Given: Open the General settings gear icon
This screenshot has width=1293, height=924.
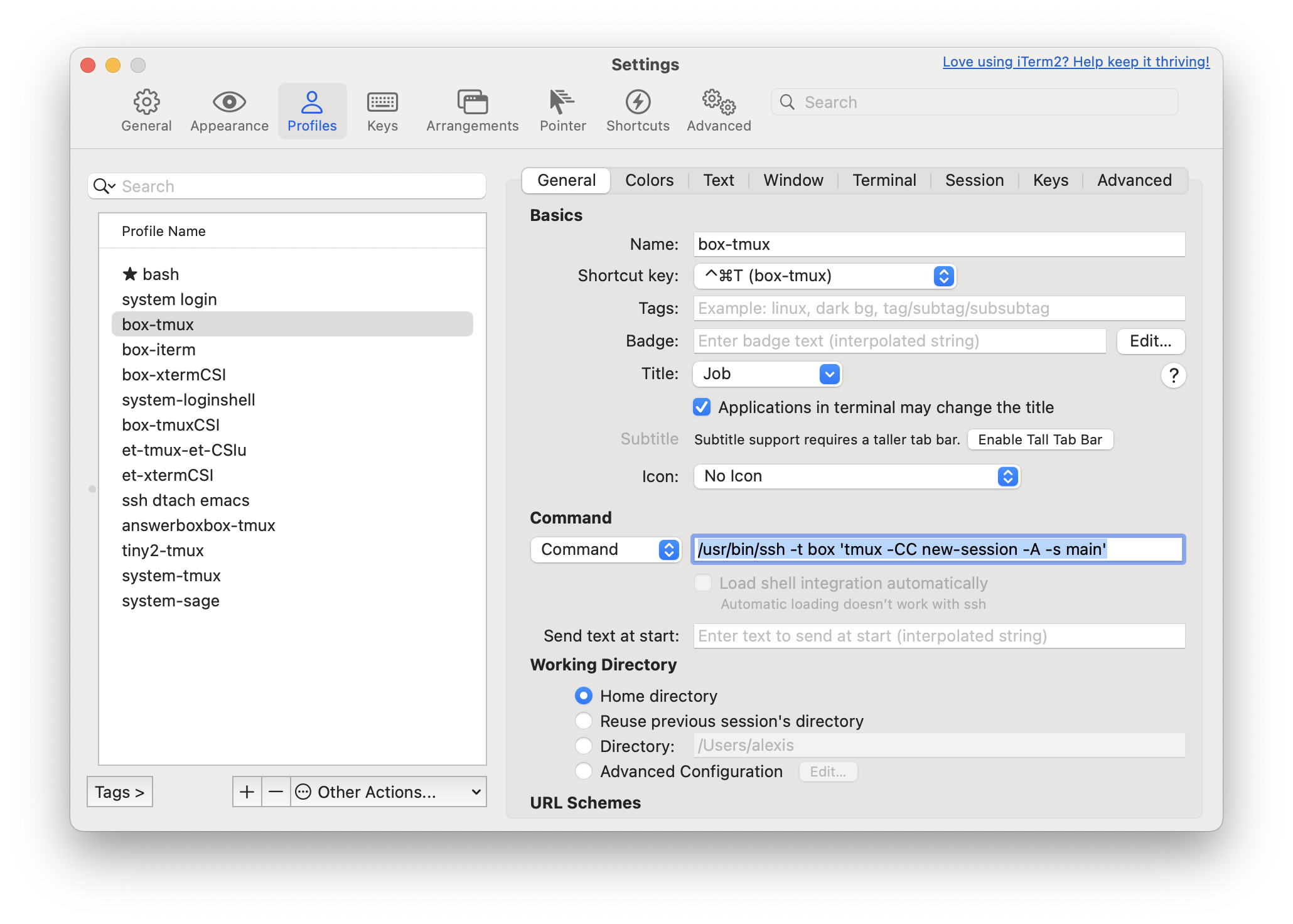Looking at the screenshot, I should tap(146, 102).
